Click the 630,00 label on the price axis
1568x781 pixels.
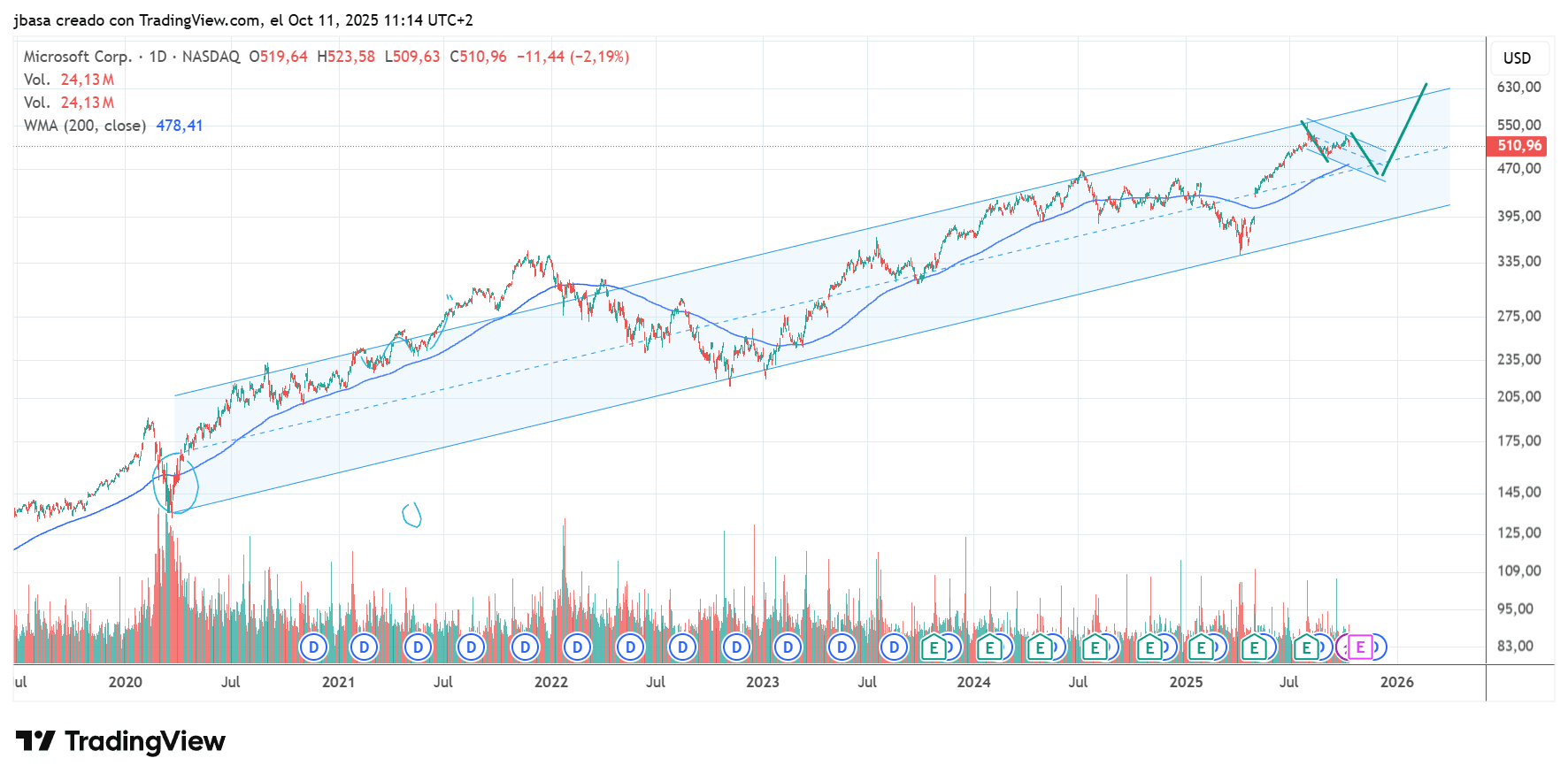point(1518,87)
